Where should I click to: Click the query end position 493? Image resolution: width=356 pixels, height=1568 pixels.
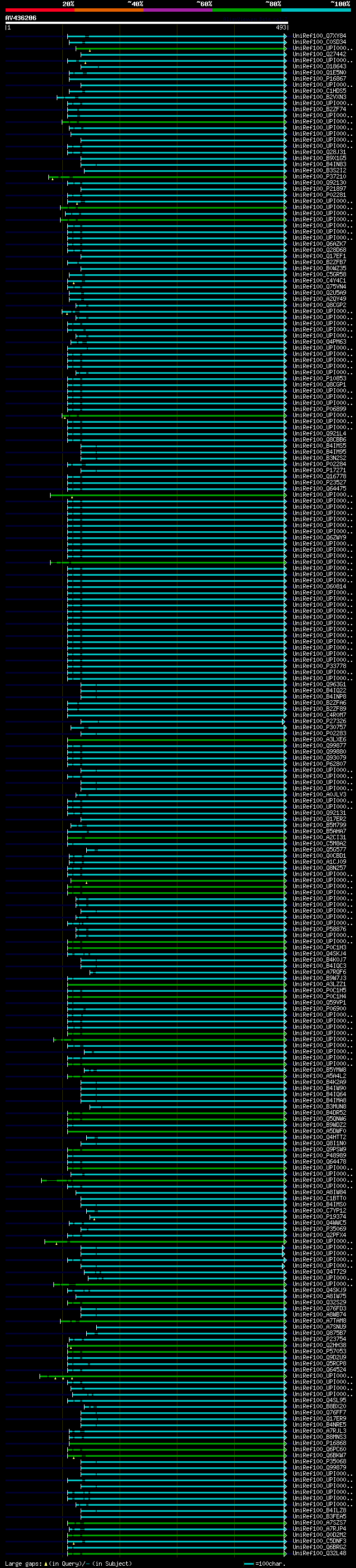[280, 27]
